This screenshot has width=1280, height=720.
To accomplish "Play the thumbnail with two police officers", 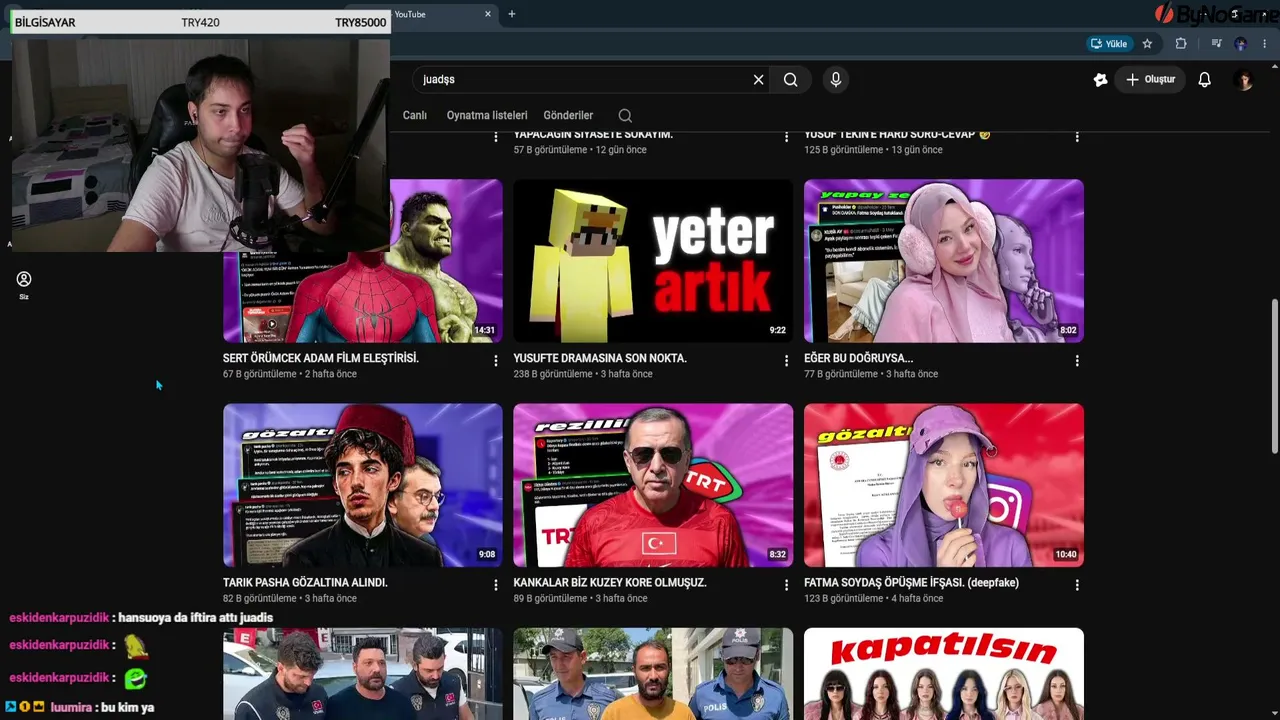I will point(653,674).
